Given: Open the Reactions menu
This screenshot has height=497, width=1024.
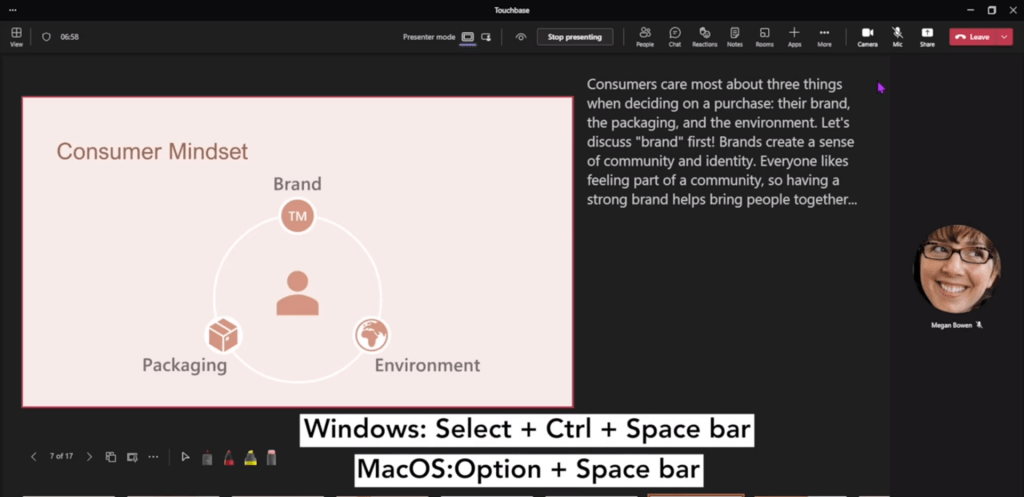Looking at the screenshot, I should pyautogui.click(x=705, y=36).
